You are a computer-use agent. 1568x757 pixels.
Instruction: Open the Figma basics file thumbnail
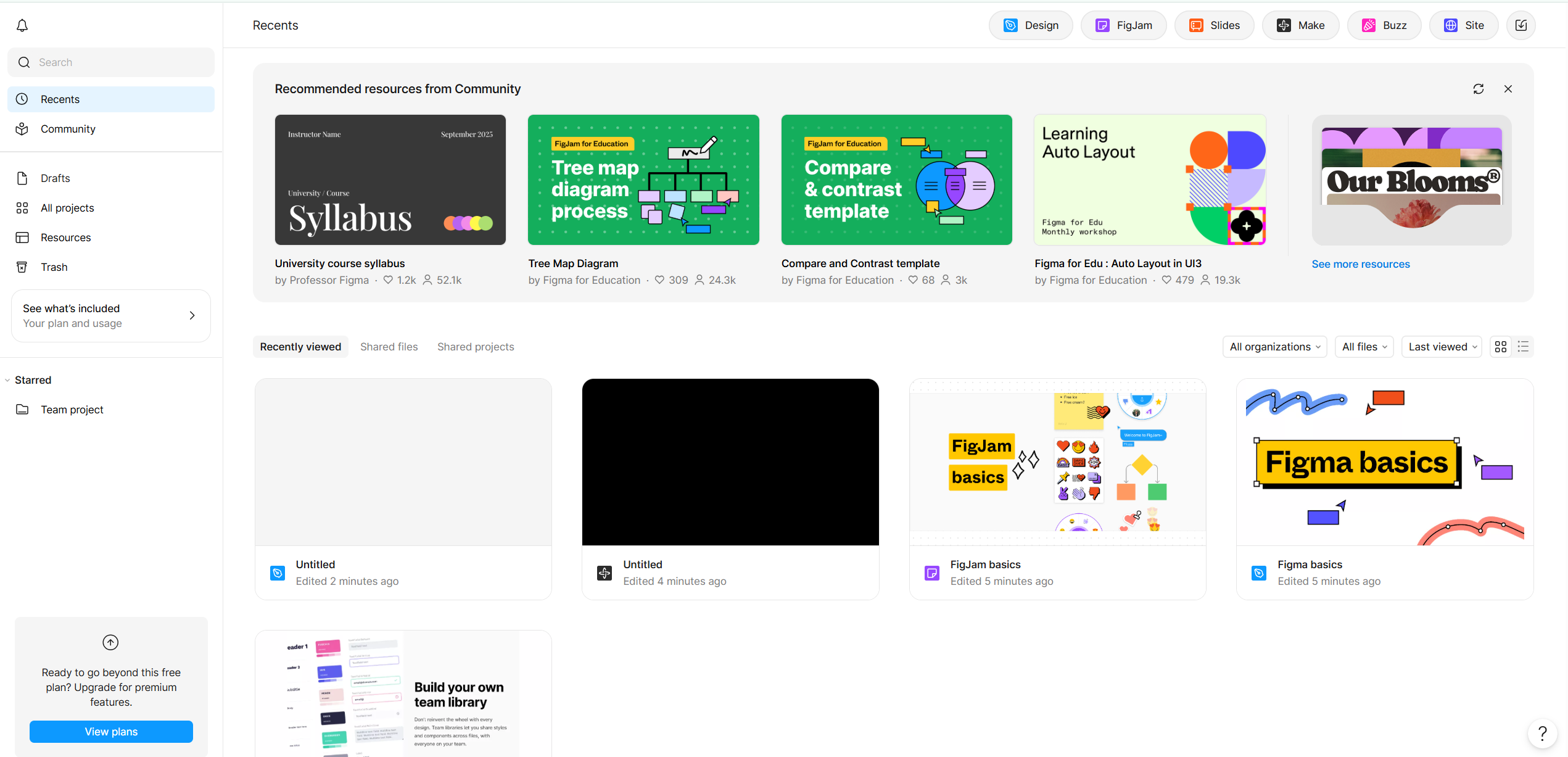pos(1385,462)
